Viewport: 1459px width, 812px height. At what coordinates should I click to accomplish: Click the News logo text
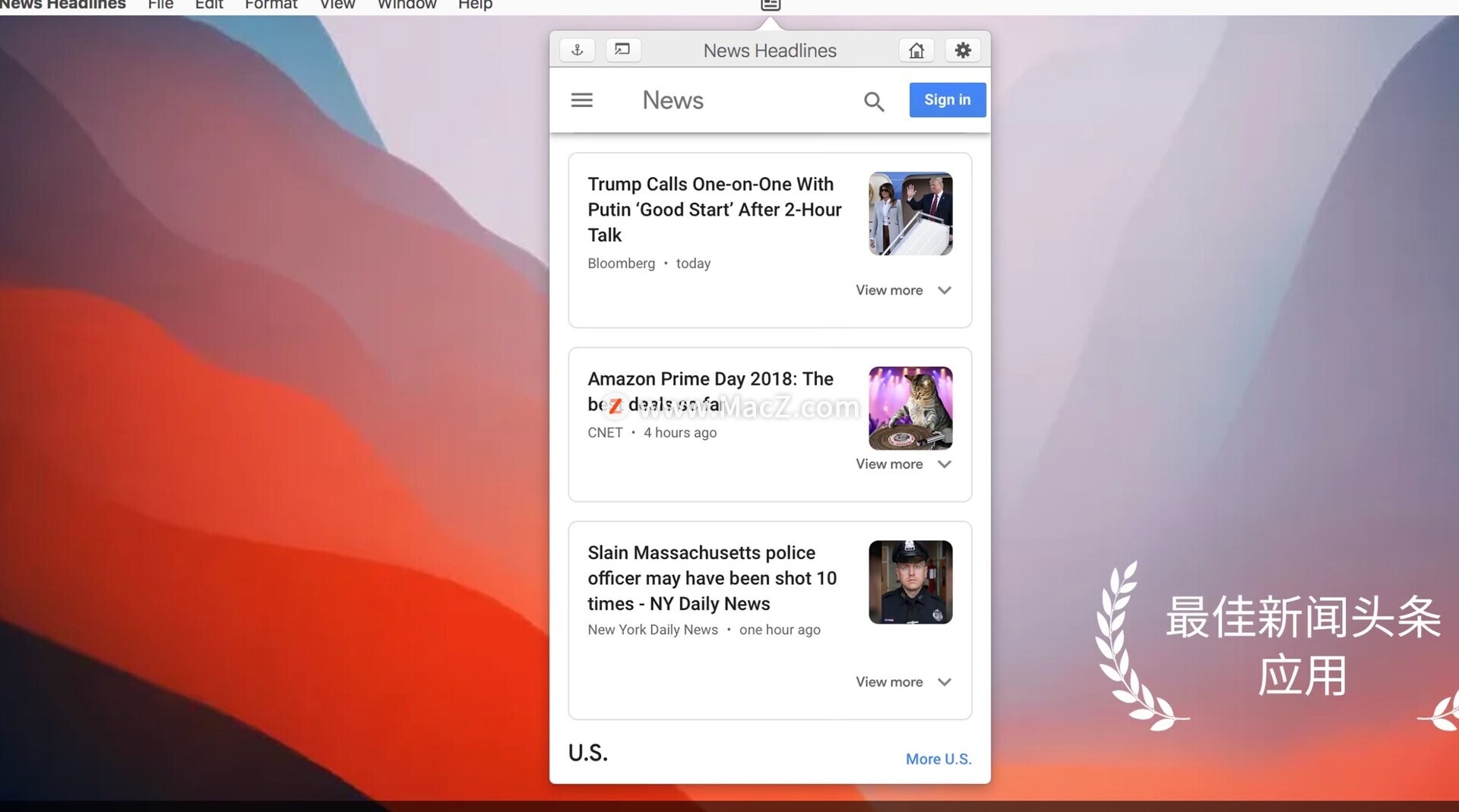673,100
